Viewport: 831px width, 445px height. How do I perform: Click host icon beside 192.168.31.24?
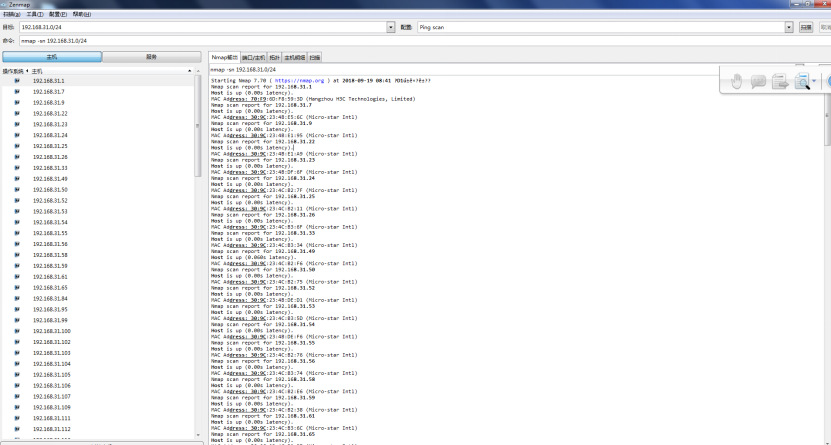tap(17, 135)
